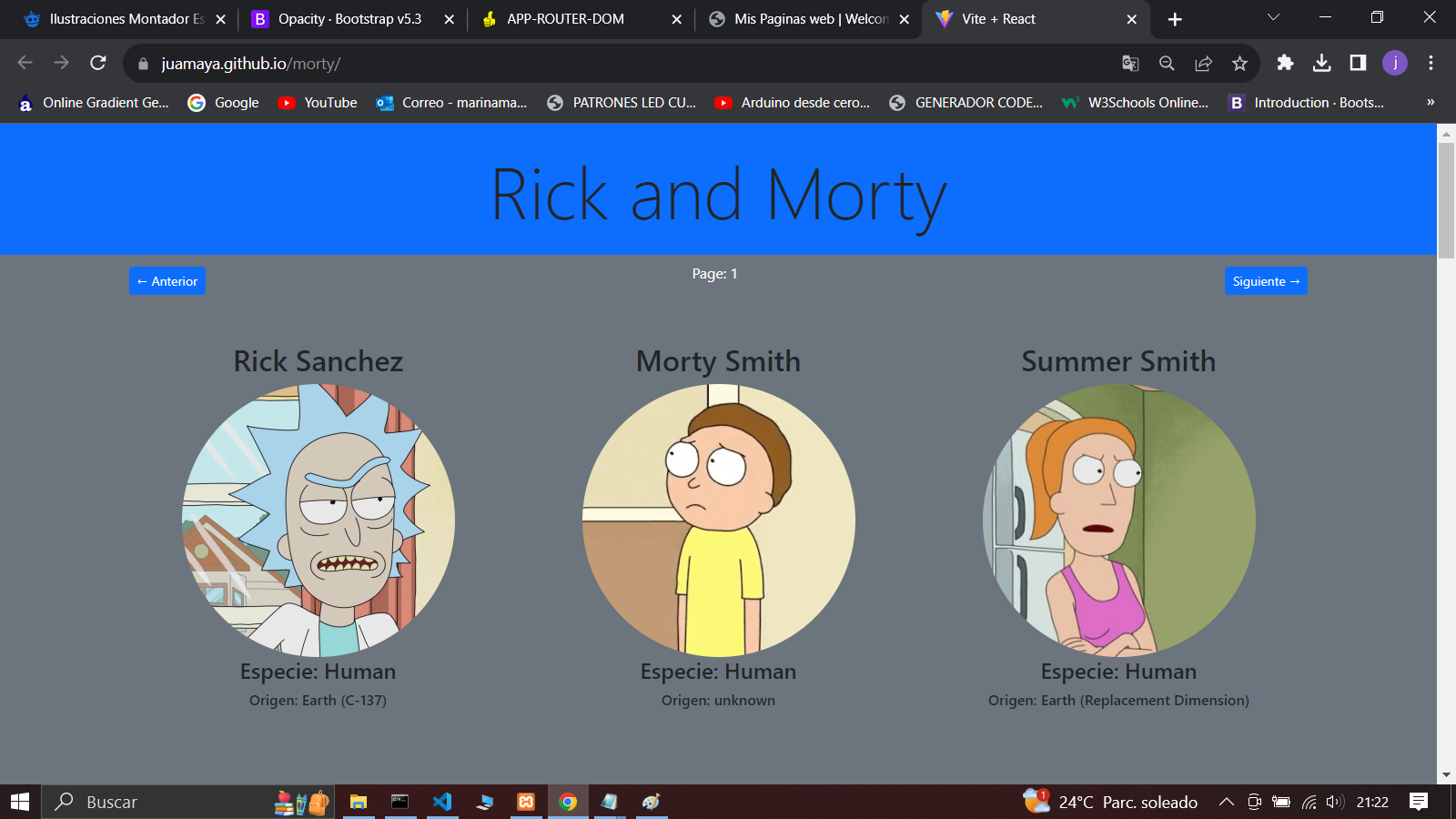Click Morty Smith character image
This screenshot has width=1456, height=819.
pyautogui.click(x=719, y=521)
